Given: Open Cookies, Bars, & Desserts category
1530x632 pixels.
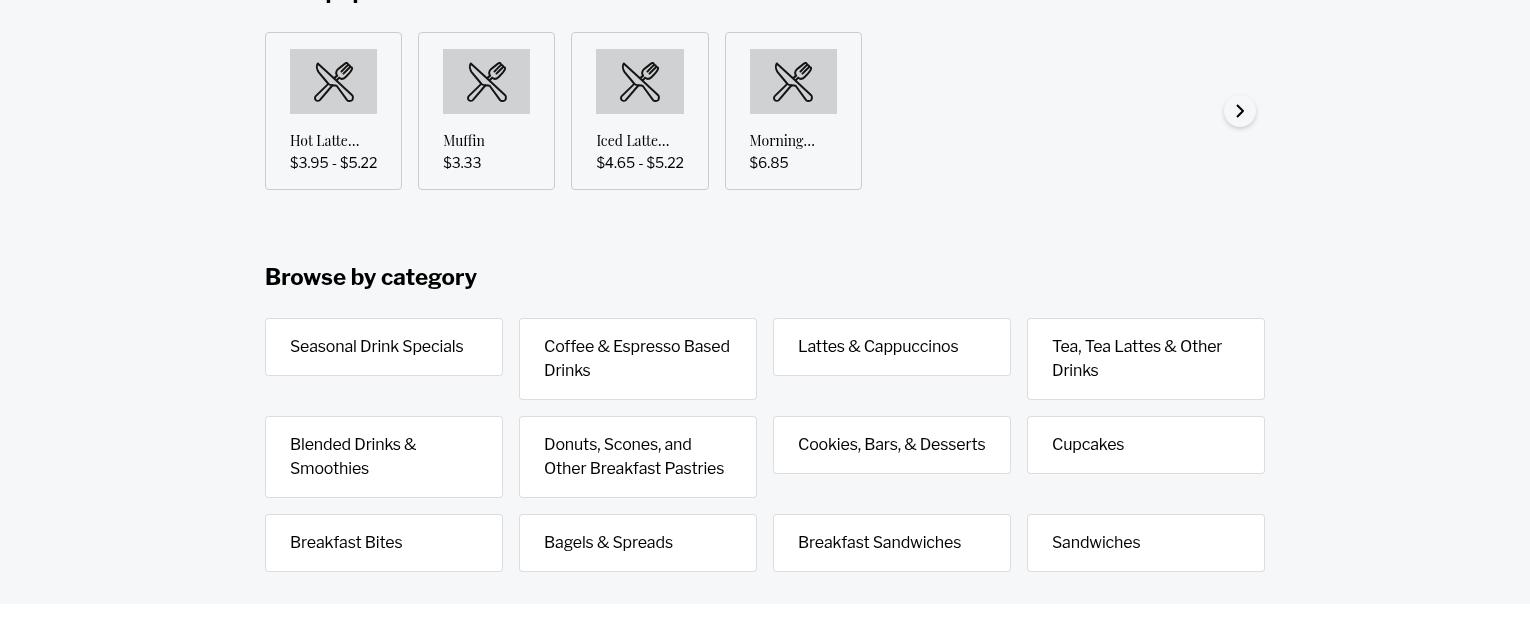Looking at the screenshot, I should (892, 445).
